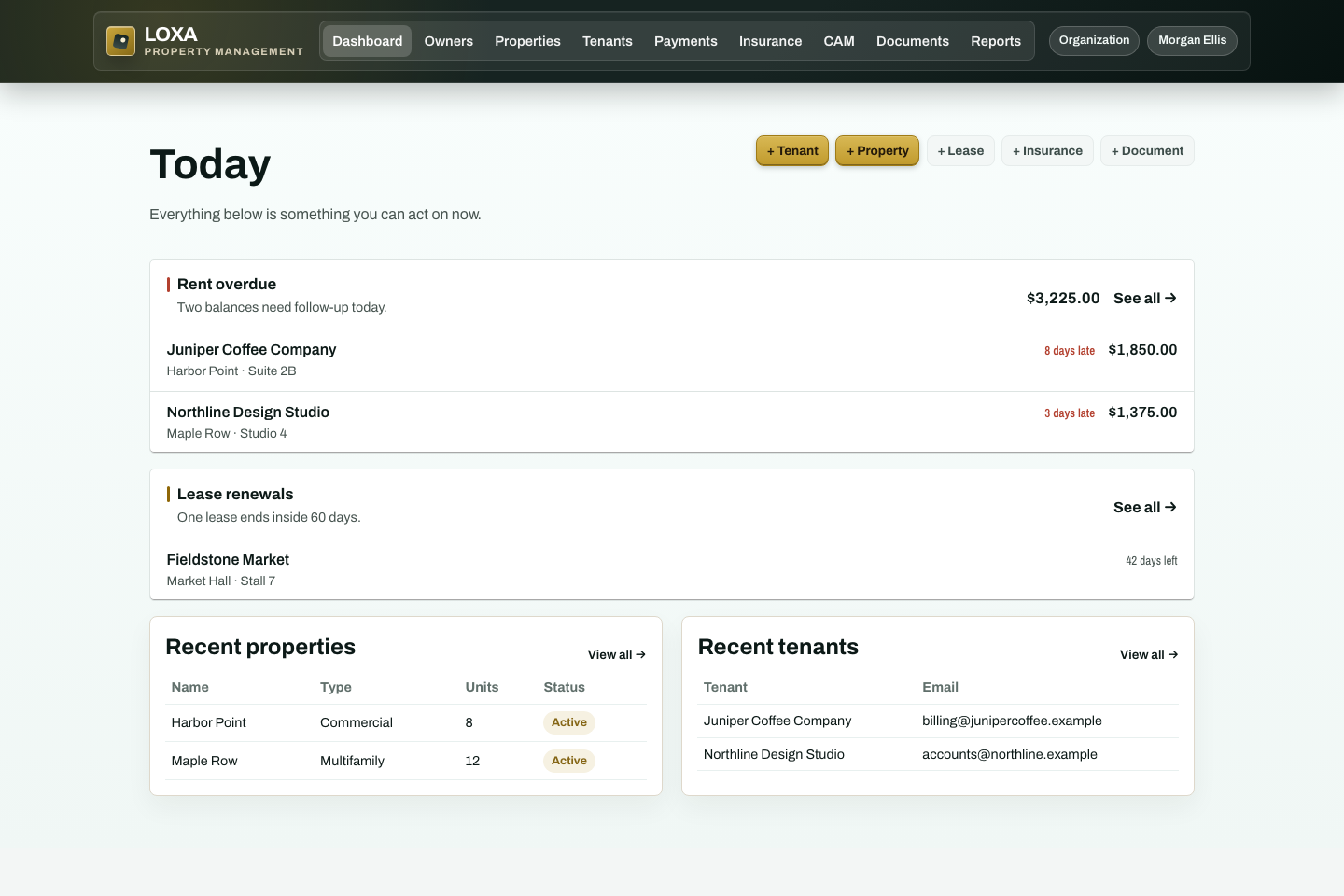Screen dimensions: 1344x896
Task: Click the Name column header in properties
Action: pyautogui.click(x=190, y=687)
